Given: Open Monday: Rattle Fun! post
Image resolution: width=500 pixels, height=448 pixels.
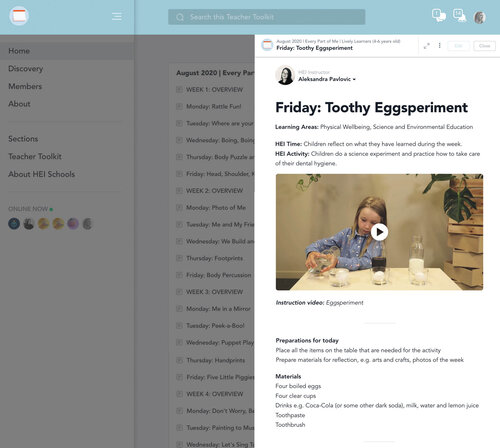Looking at the screenshot, I should pos(214,107).
